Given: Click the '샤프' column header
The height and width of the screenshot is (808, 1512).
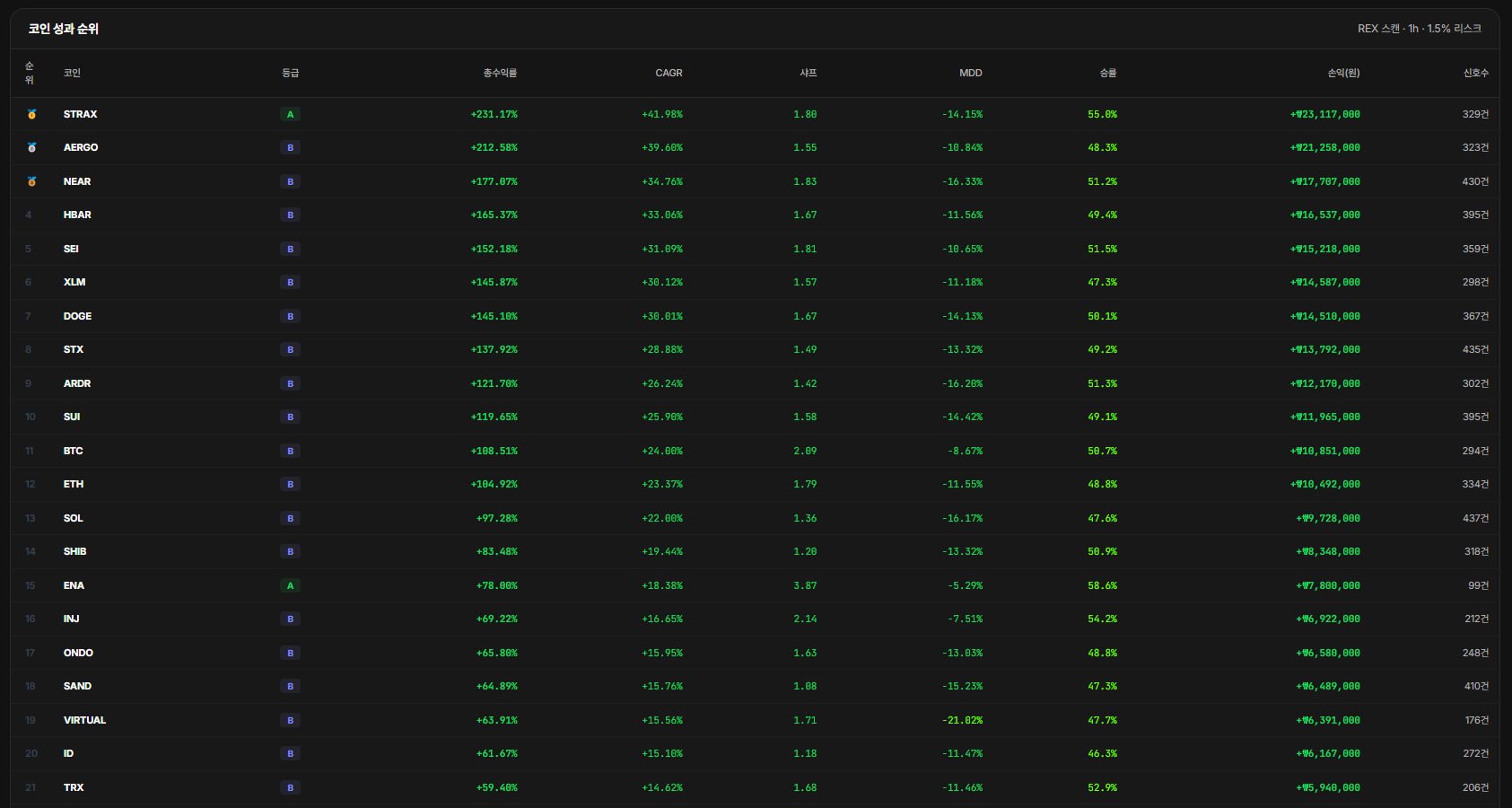Looking at the screenshot, I should point(808,73).
